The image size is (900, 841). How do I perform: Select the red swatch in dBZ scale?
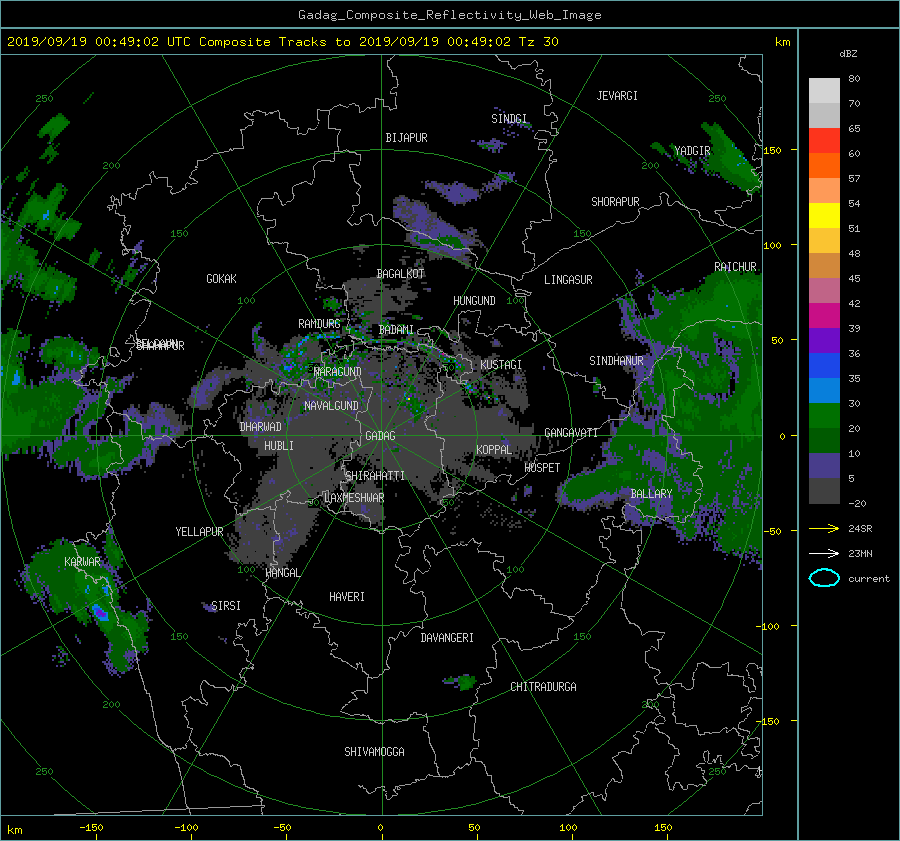[x=824, y=140]
